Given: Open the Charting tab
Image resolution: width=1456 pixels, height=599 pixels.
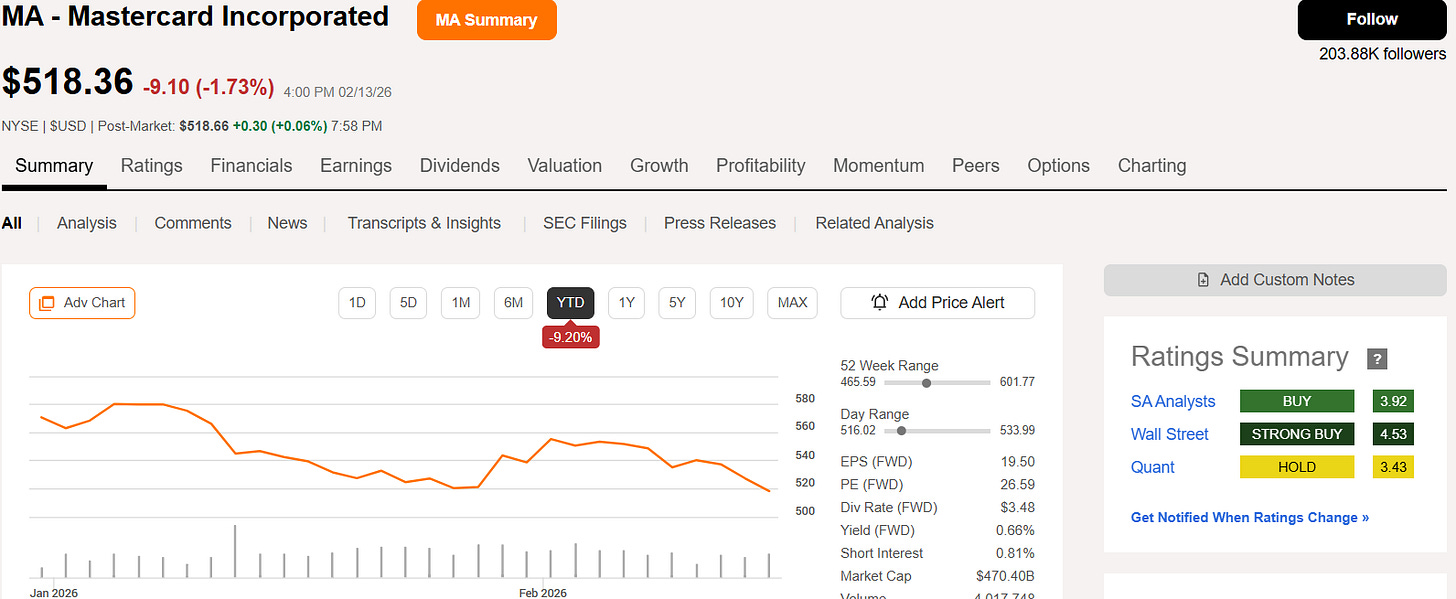Looking at the screenshot, I should click(x=1152, y=166).
